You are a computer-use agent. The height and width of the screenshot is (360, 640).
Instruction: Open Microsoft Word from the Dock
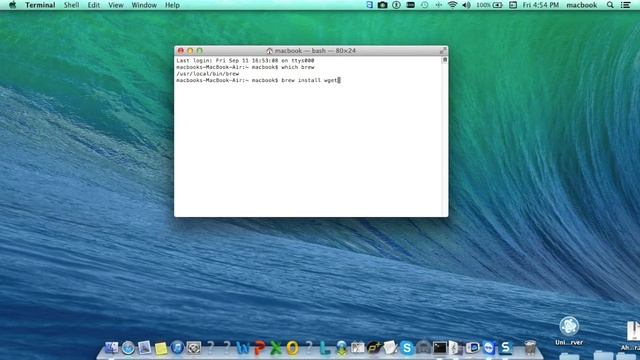pos(243,348)
